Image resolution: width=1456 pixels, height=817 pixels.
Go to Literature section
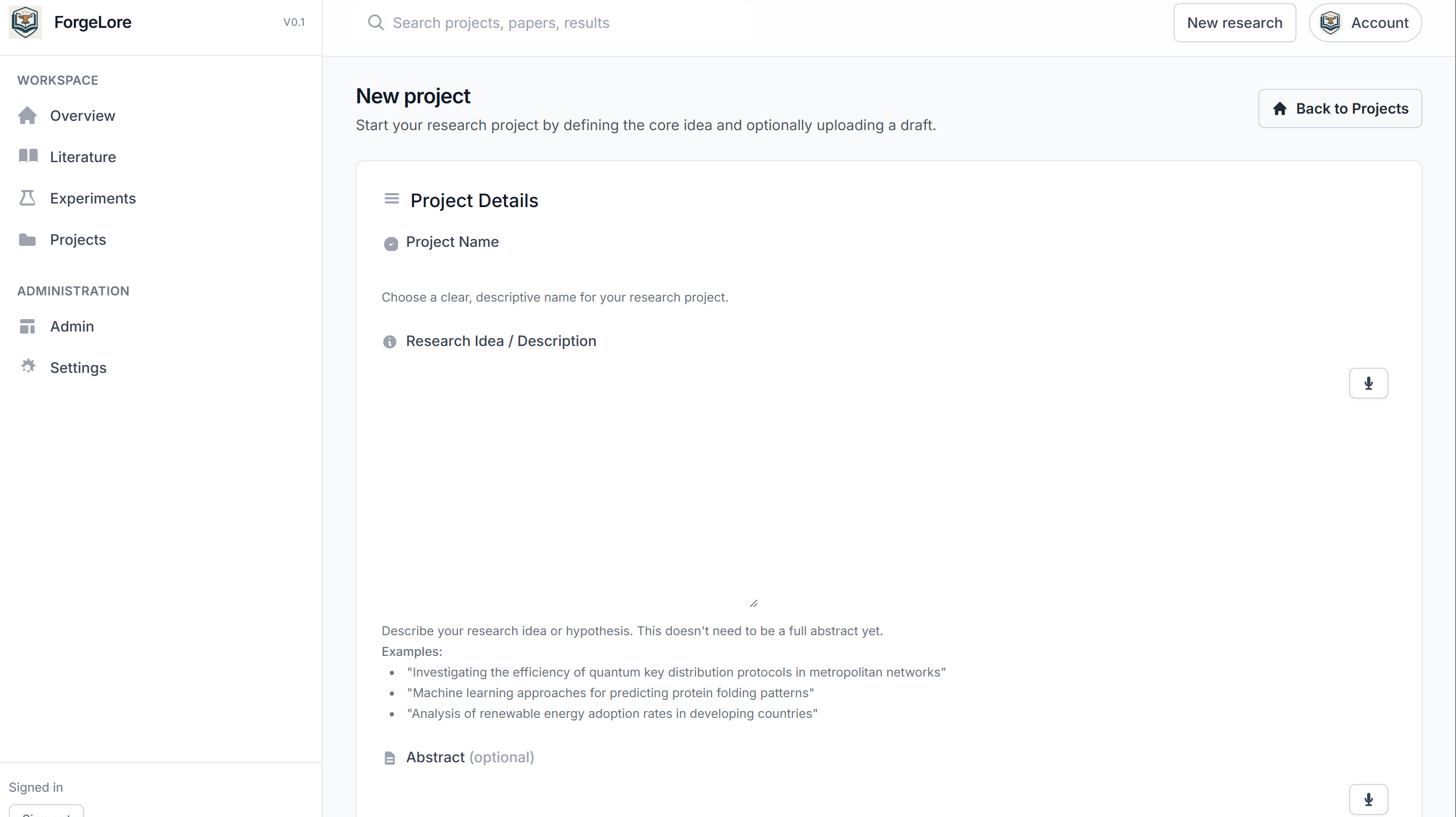(x=83, y=156)
